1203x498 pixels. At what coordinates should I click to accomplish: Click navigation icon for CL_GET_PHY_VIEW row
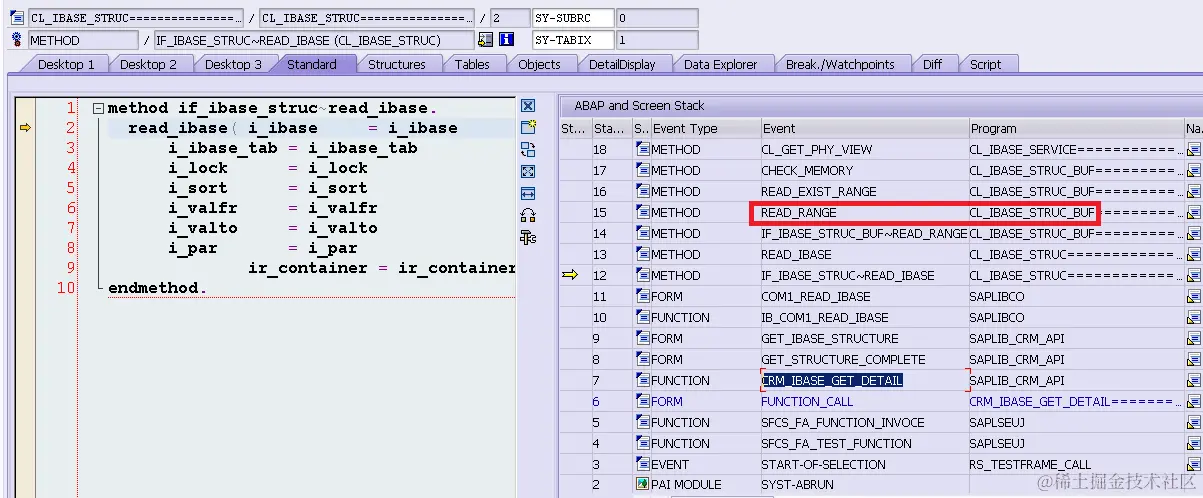pyautogui.click(x=1194, y=150)
